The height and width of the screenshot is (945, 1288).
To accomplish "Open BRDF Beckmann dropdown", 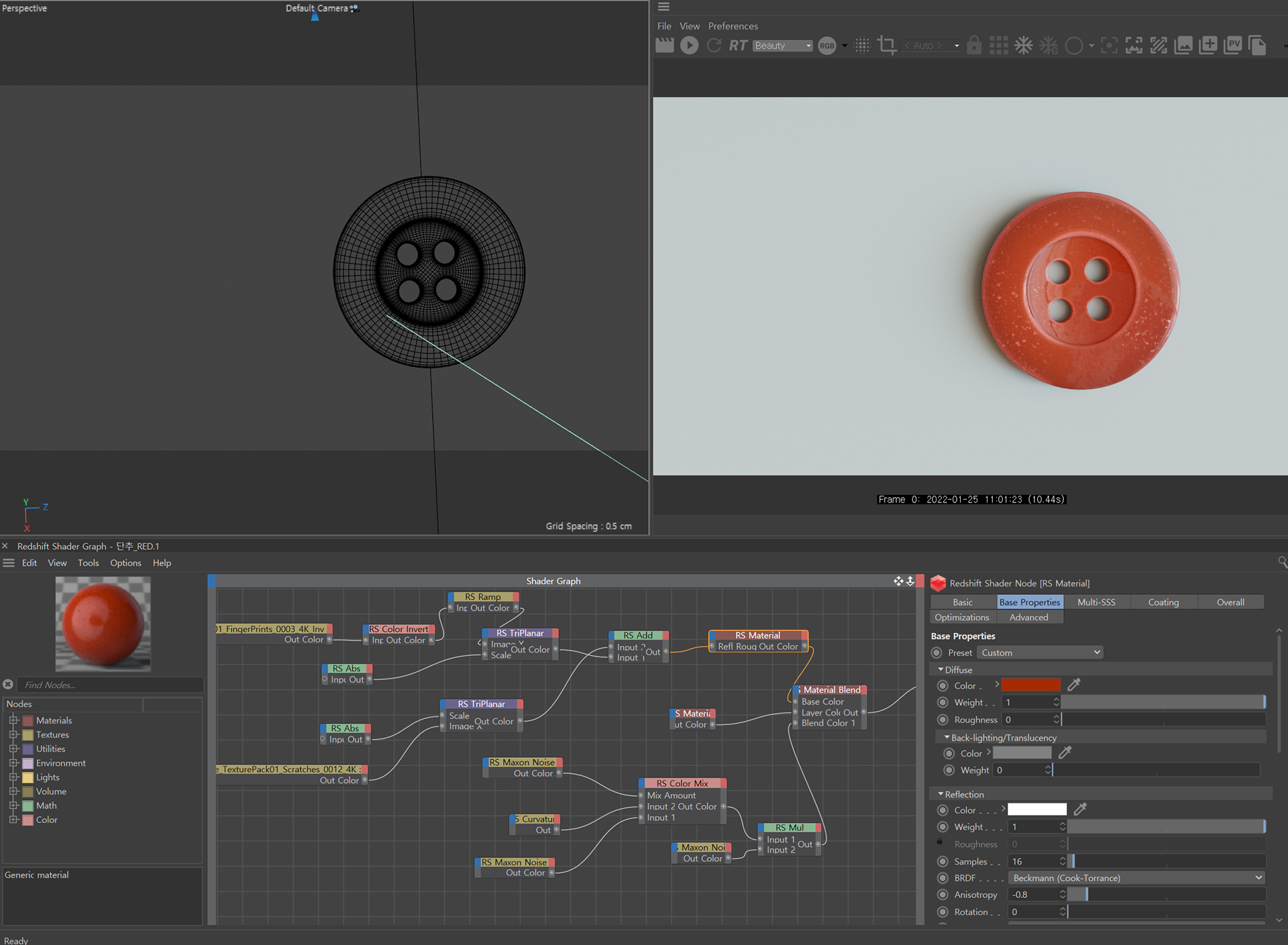I will [1137, 878].
